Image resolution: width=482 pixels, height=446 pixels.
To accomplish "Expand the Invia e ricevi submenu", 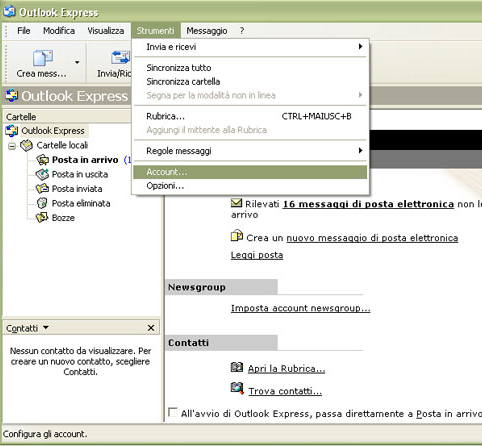I will [x=250, y=47].
